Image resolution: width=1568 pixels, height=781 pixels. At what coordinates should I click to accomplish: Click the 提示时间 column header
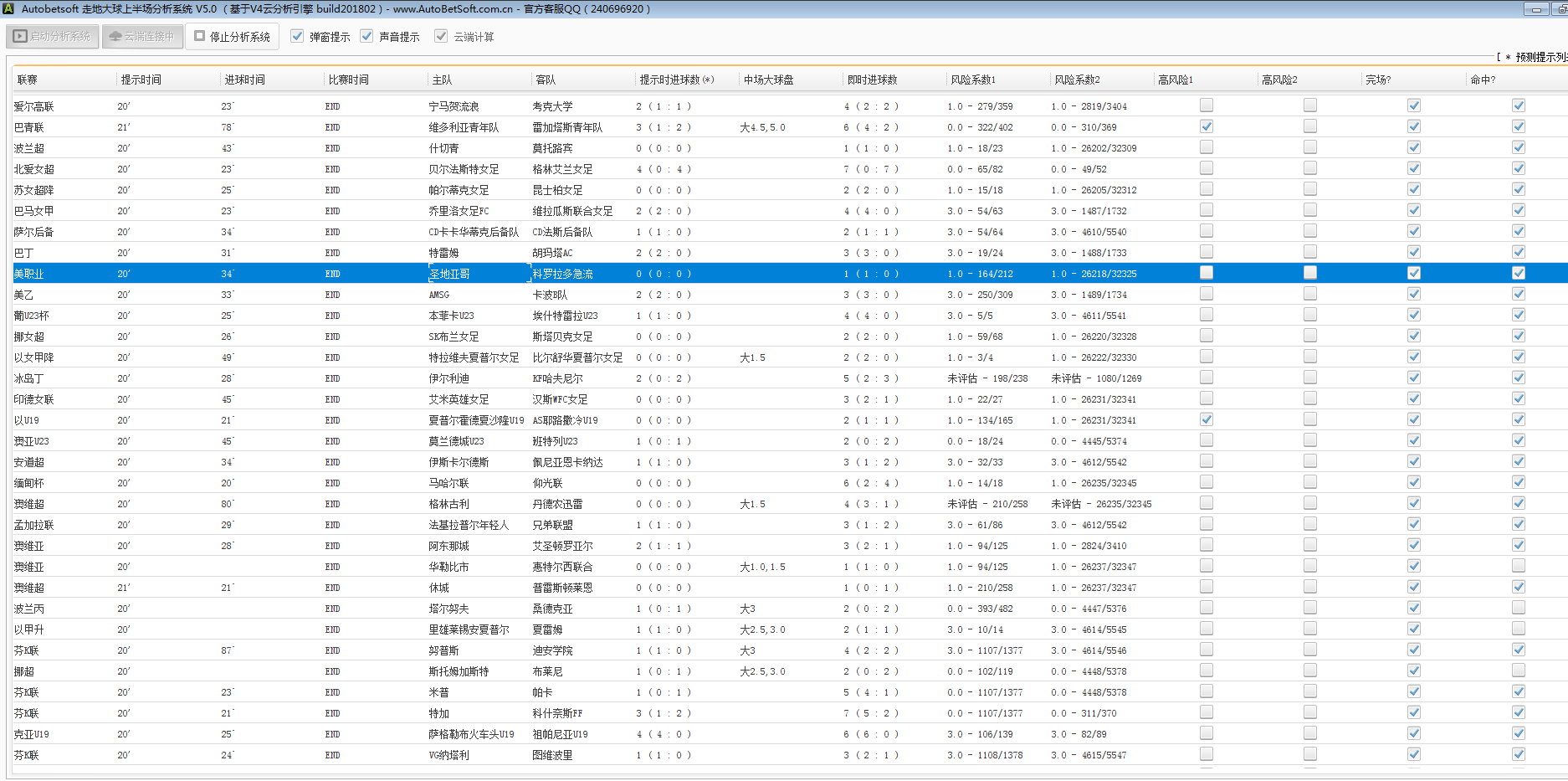[141, 80]
